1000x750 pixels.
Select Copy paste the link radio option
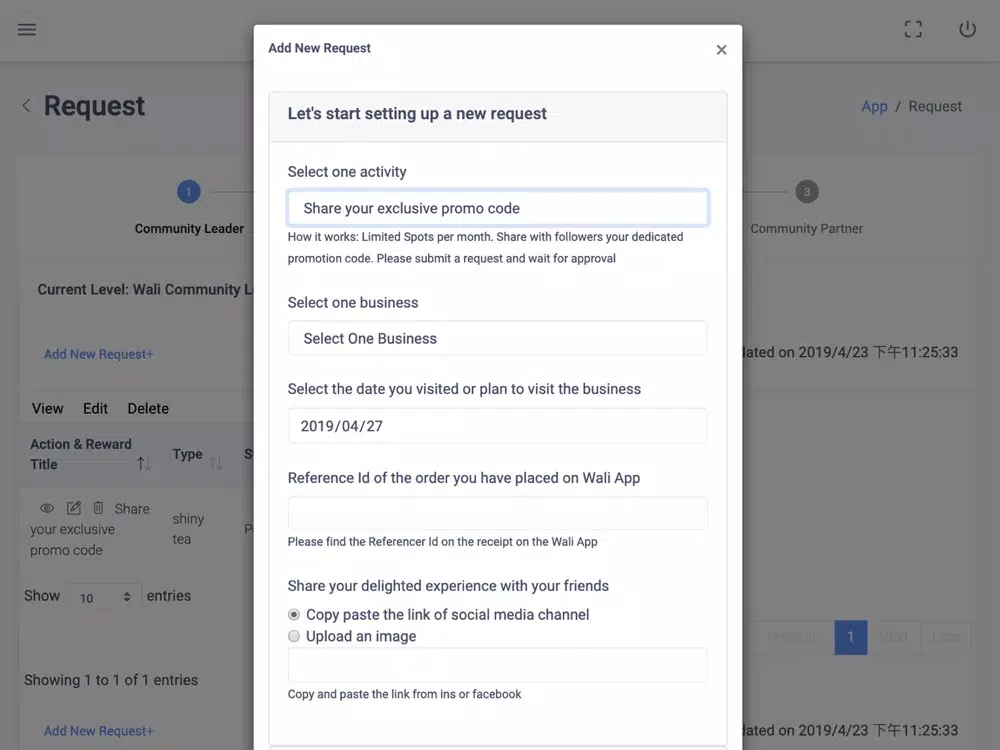click(x=293, y=615)
